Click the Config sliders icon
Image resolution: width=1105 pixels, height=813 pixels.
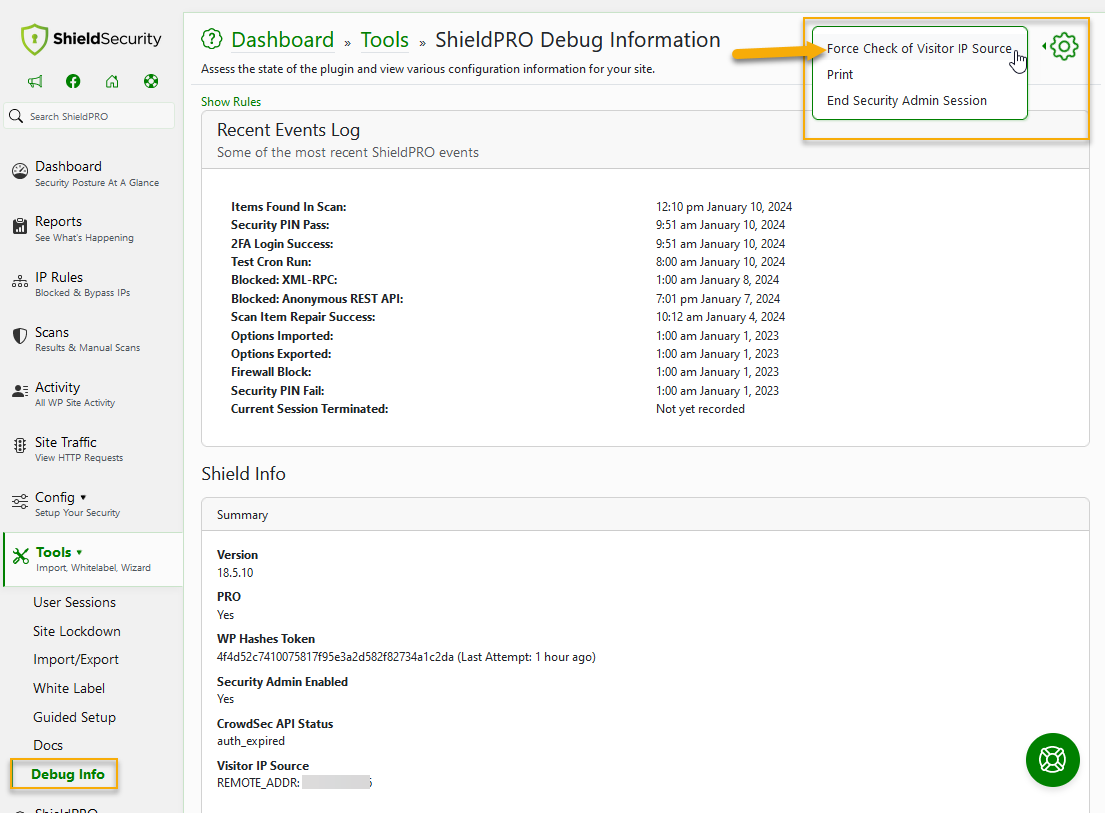coord(20,502)
